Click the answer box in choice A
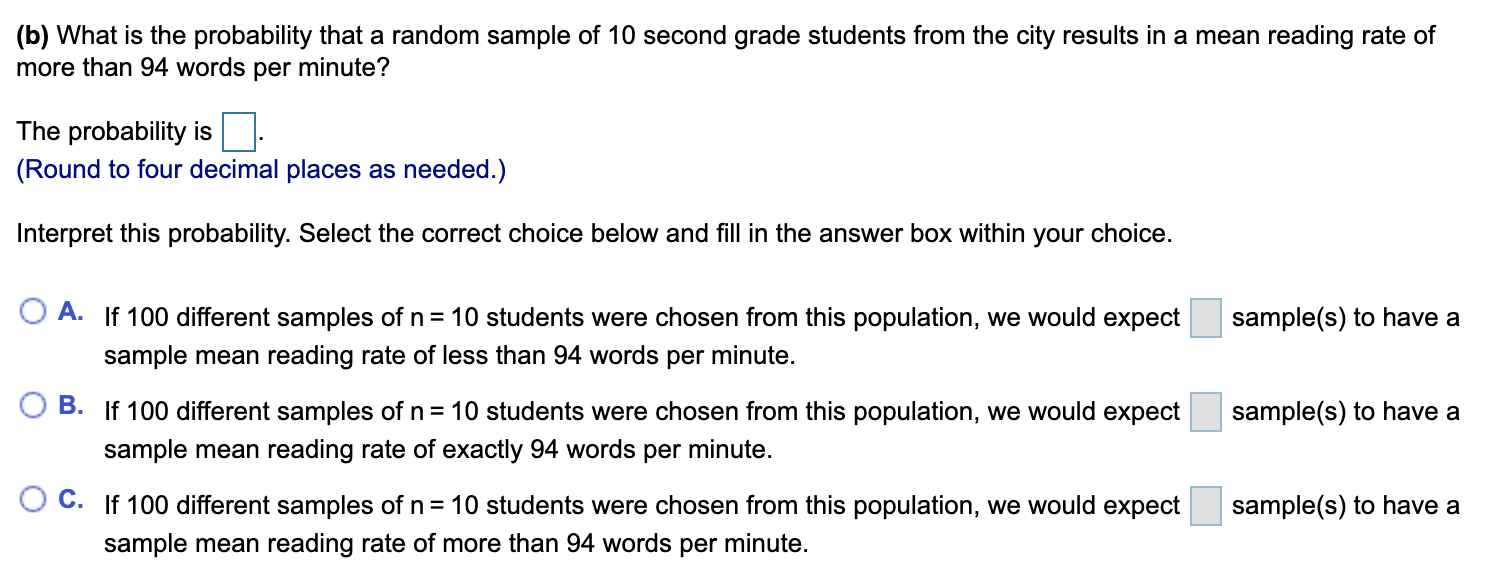Image resolution: width=1494 pixels, height=580 pixels. click(x=1205, y=317)
